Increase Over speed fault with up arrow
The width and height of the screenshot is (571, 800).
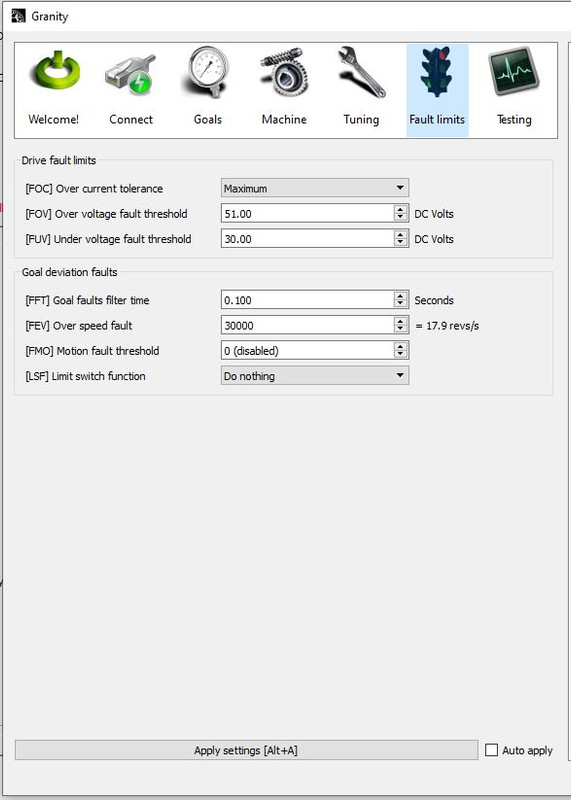point(401,321)
